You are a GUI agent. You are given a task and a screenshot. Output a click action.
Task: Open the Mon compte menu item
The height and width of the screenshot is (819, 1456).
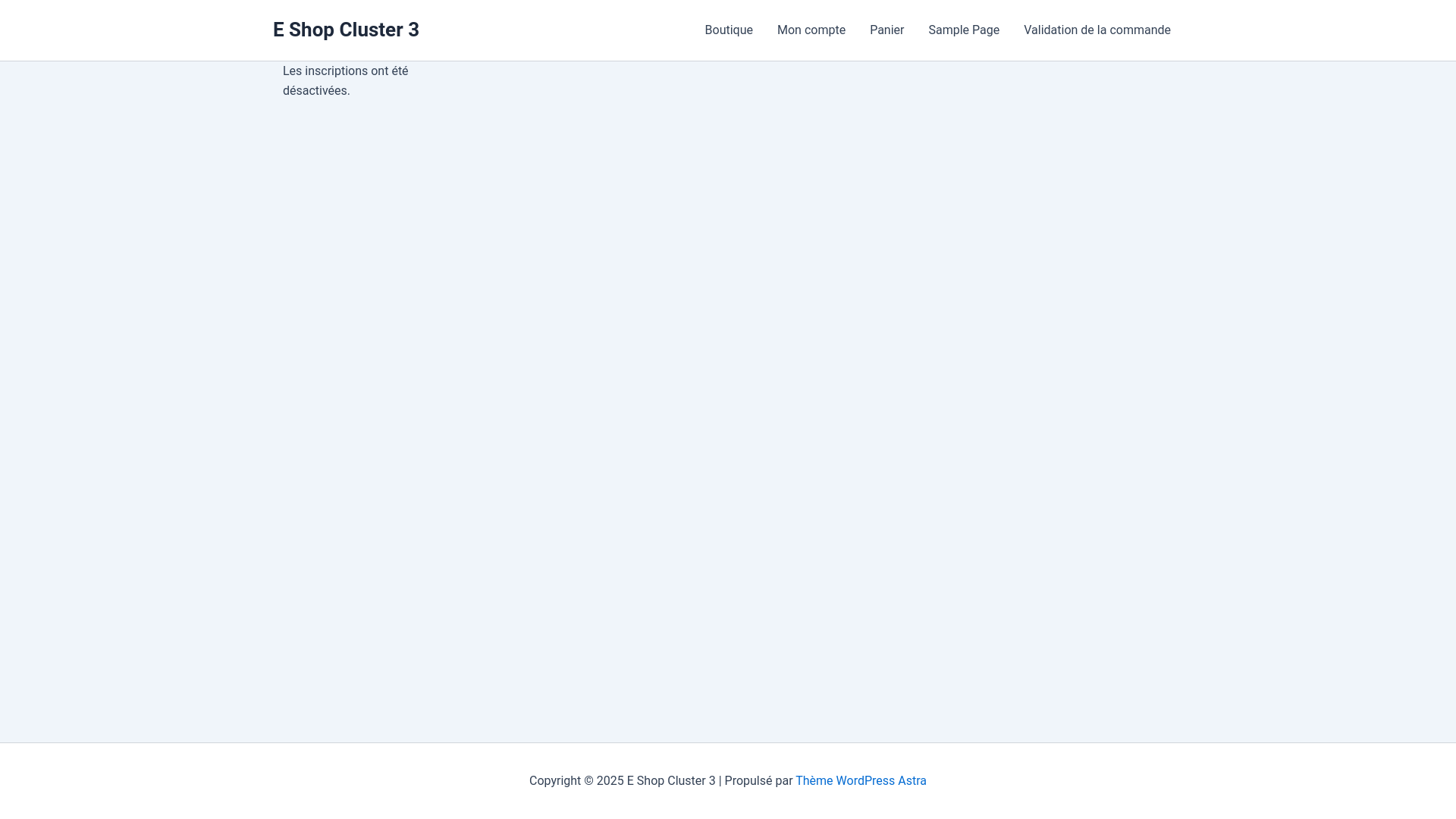[x=811, y=30]
